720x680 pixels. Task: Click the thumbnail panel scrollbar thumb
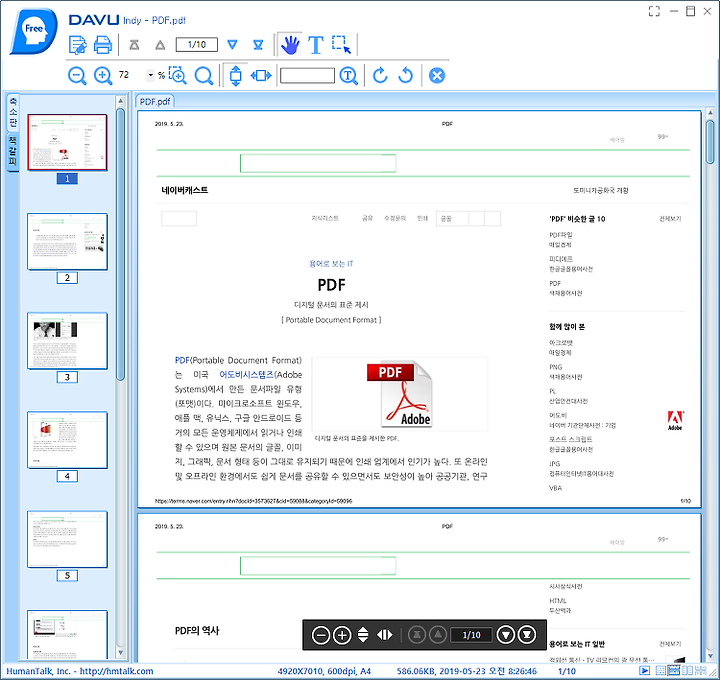coord(120,244)
